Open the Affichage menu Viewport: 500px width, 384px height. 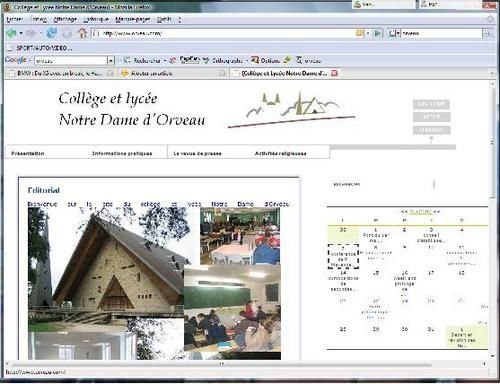(x=65, y=19)
